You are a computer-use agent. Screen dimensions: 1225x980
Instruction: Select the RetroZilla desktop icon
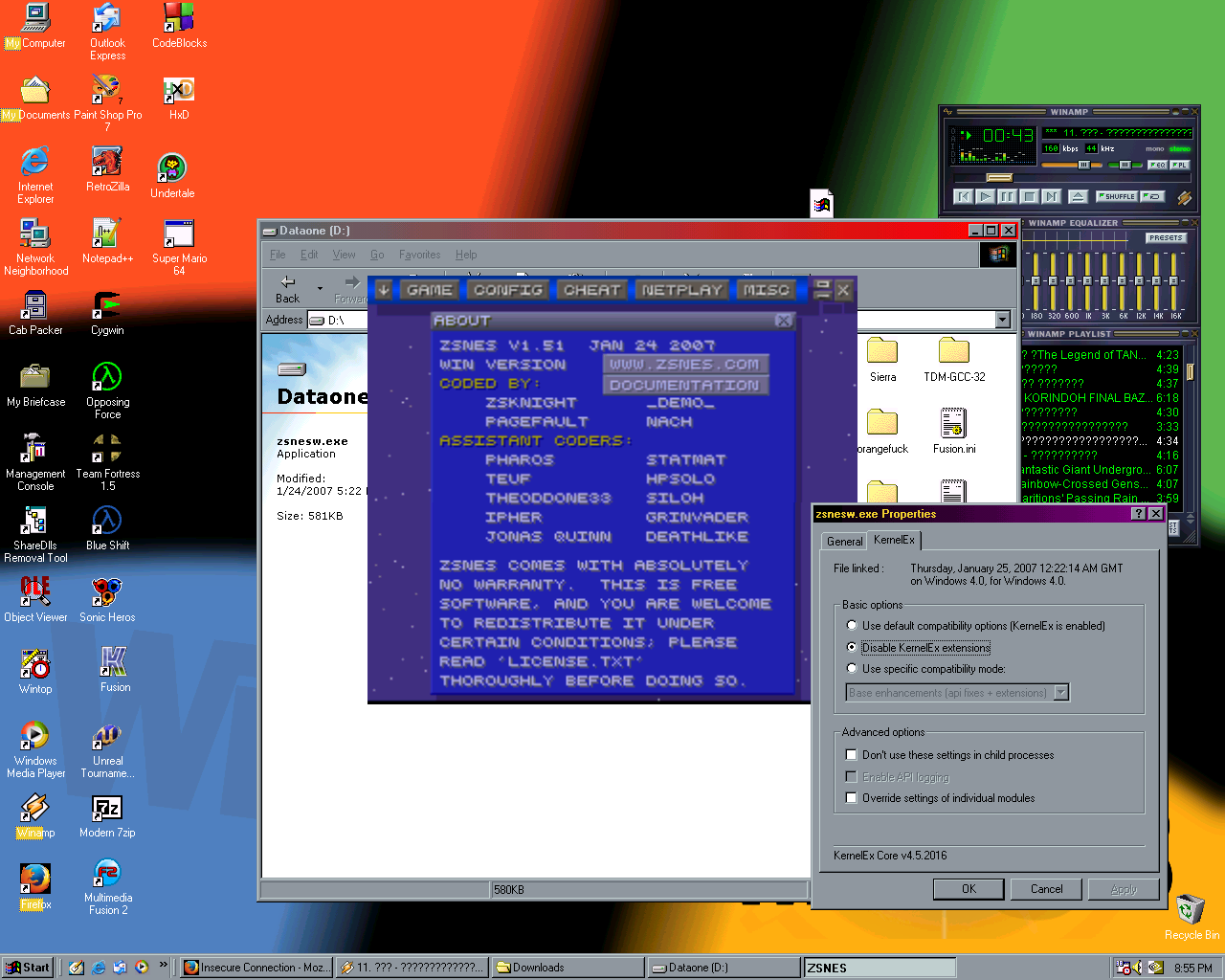(107, 169)
